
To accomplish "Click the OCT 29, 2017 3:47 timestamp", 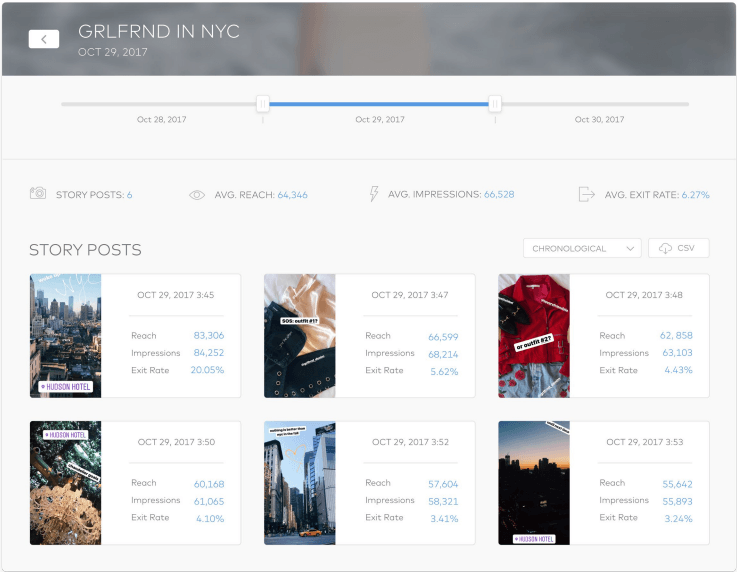I will click(x=410, y=295).
